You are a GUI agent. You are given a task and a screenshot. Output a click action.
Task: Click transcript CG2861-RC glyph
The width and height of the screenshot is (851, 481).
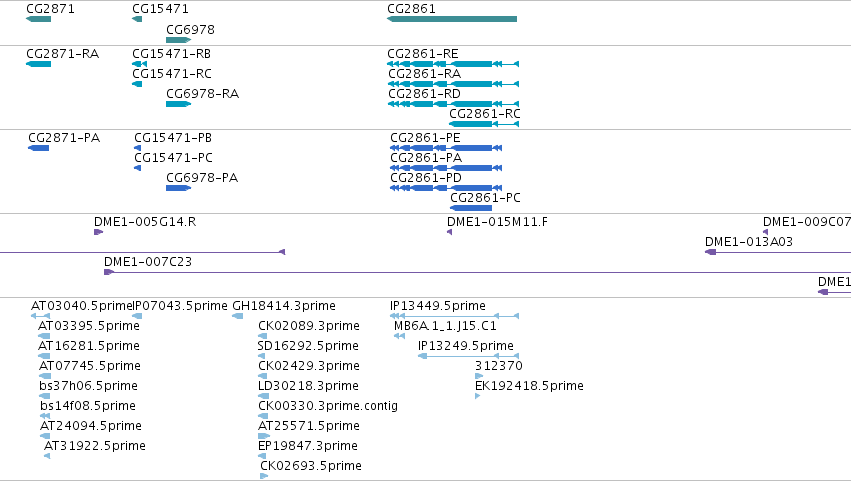(x=484, y=124)
